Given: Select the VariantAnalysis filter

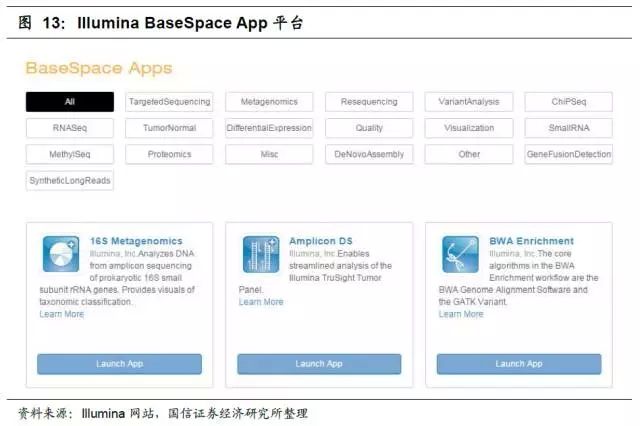Looking at the screenshot, I should click(469, 102).
